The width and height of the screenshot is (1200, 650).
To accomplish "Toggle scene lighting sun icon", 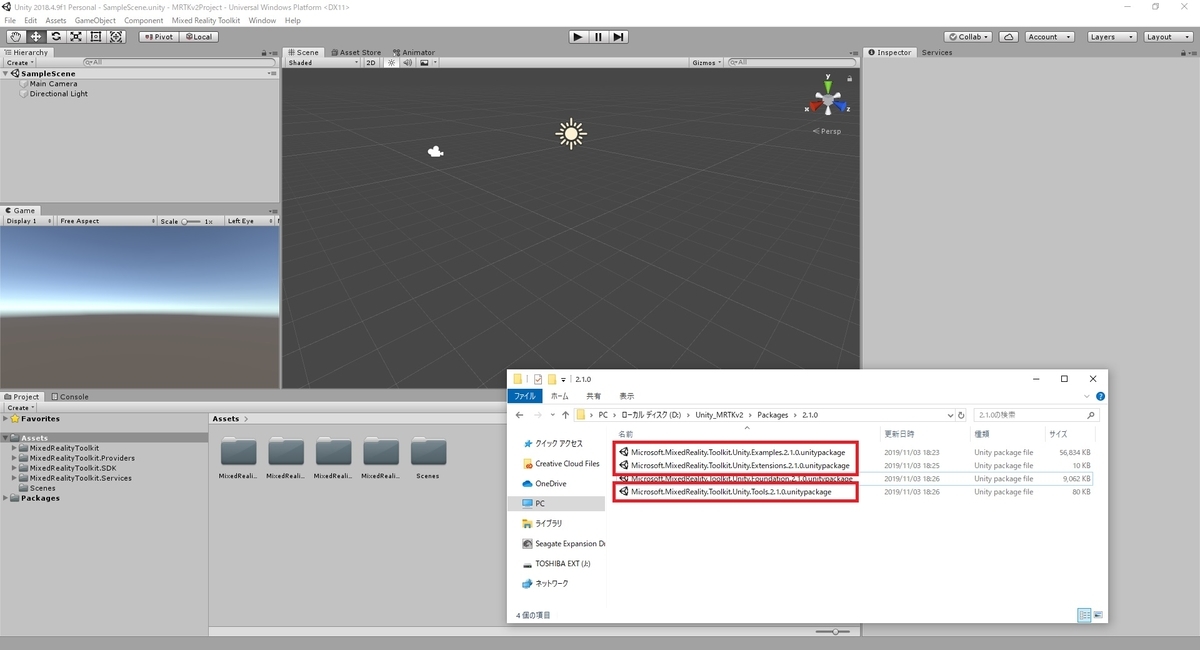I will [x=391, y=62].
